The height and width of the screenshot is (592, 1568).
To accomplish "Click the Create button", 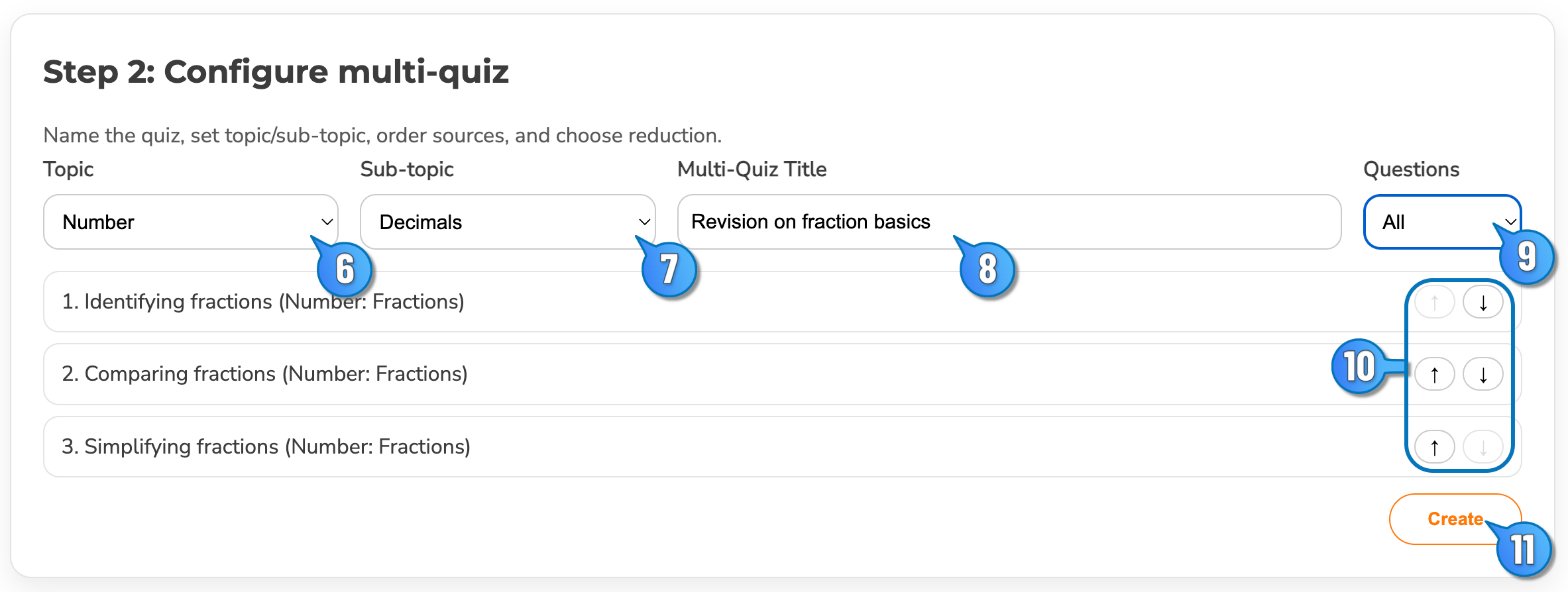I will [1455, 518].
